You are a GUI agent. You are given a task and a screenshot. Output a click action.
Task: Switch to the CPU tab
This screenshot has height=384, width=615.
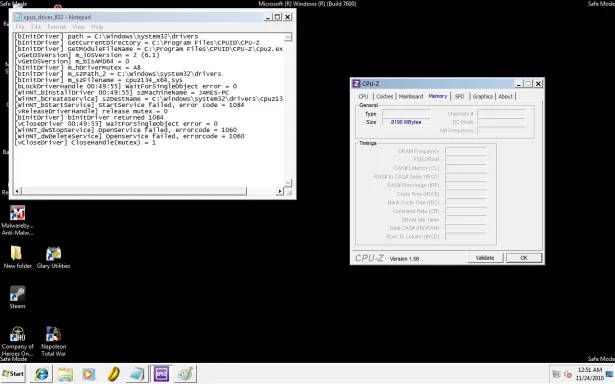(363, 96)
